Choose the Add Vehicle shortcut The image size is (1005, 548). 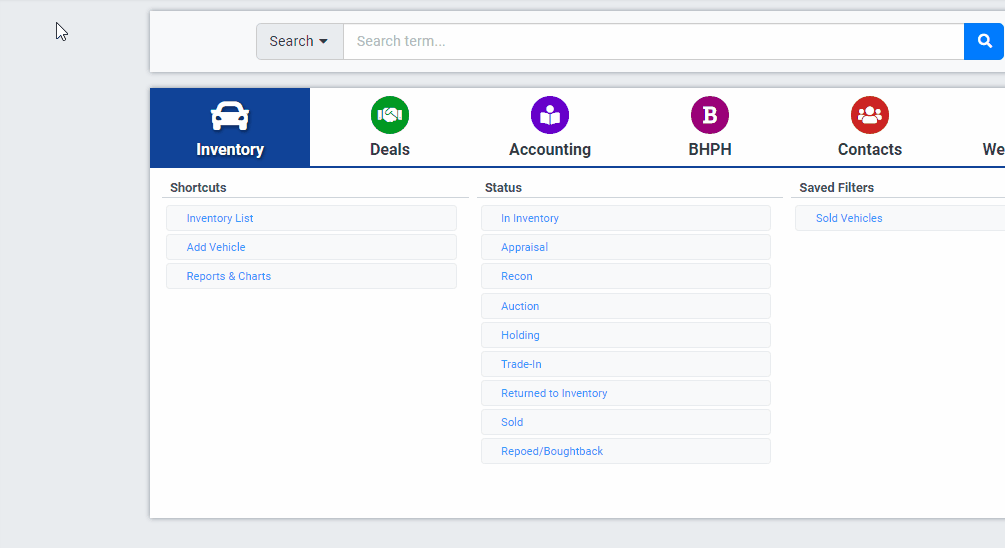216,247
